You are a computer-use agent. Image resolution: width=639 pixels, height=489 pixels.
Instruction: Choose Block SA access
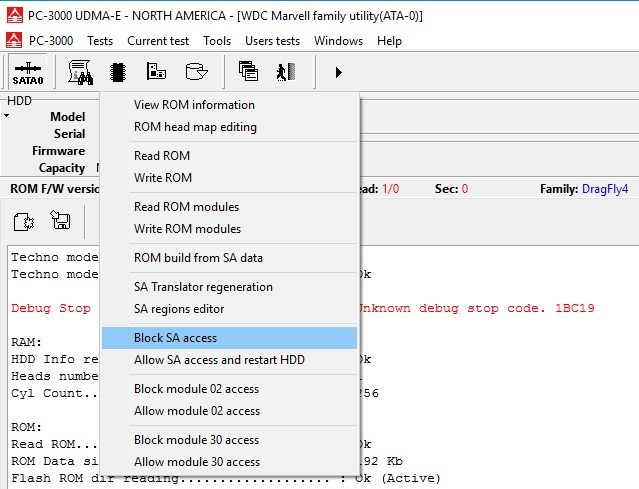pyautogui.click(x=229, y=338)
